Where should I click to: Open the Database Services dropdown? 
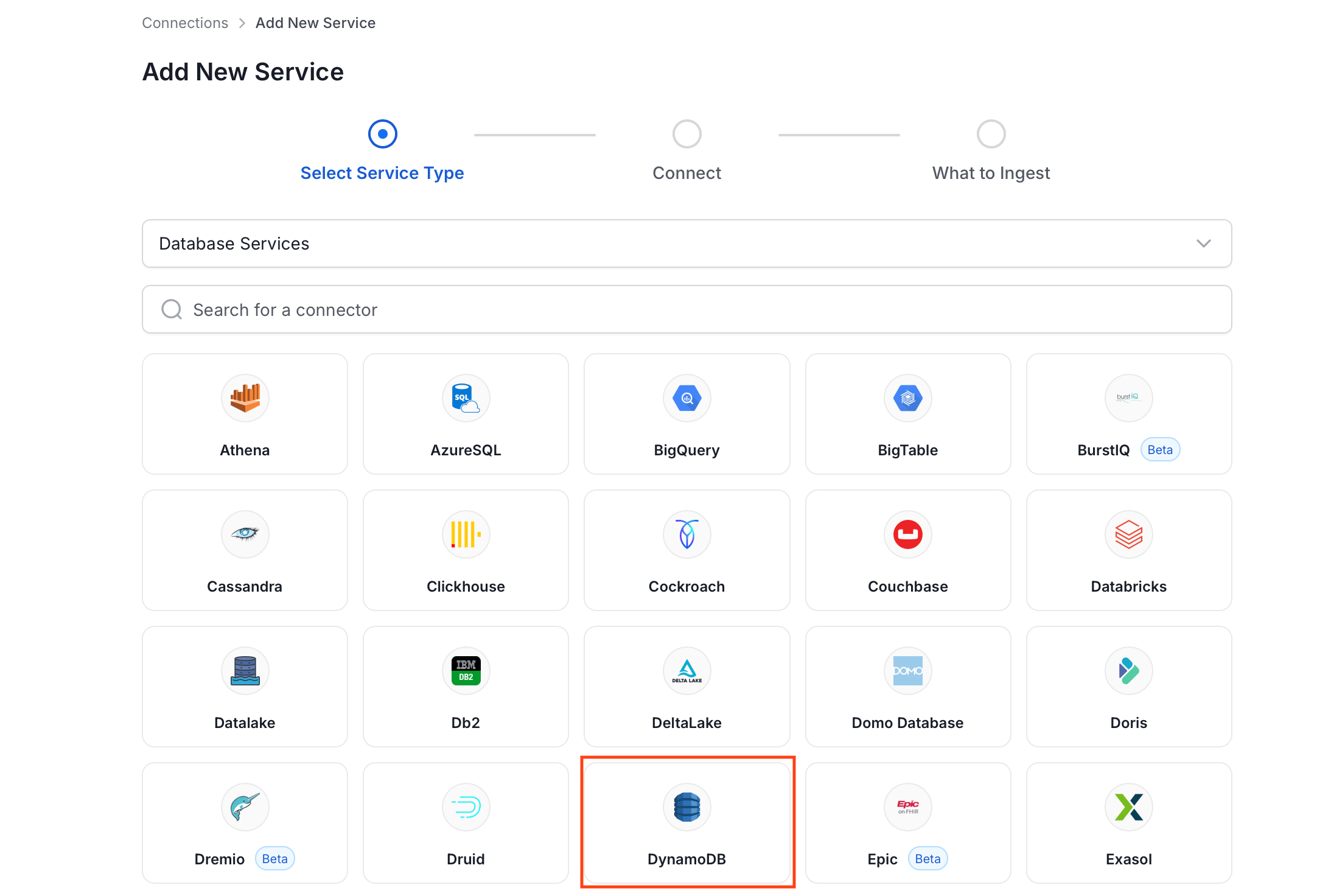click(x=687, y=243)
